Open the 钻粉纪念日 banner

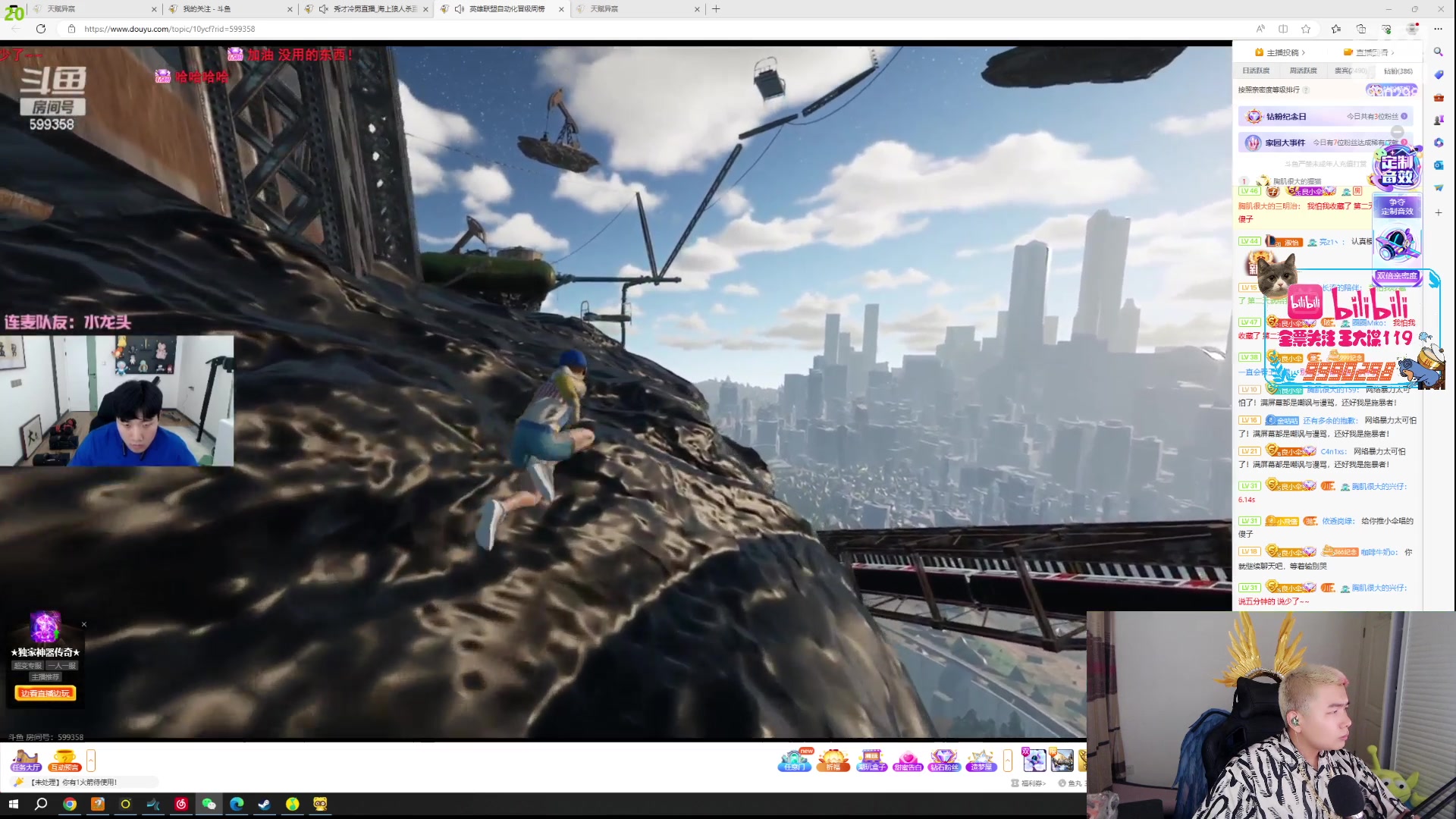pyautogui.click(x=1326, y=116)
